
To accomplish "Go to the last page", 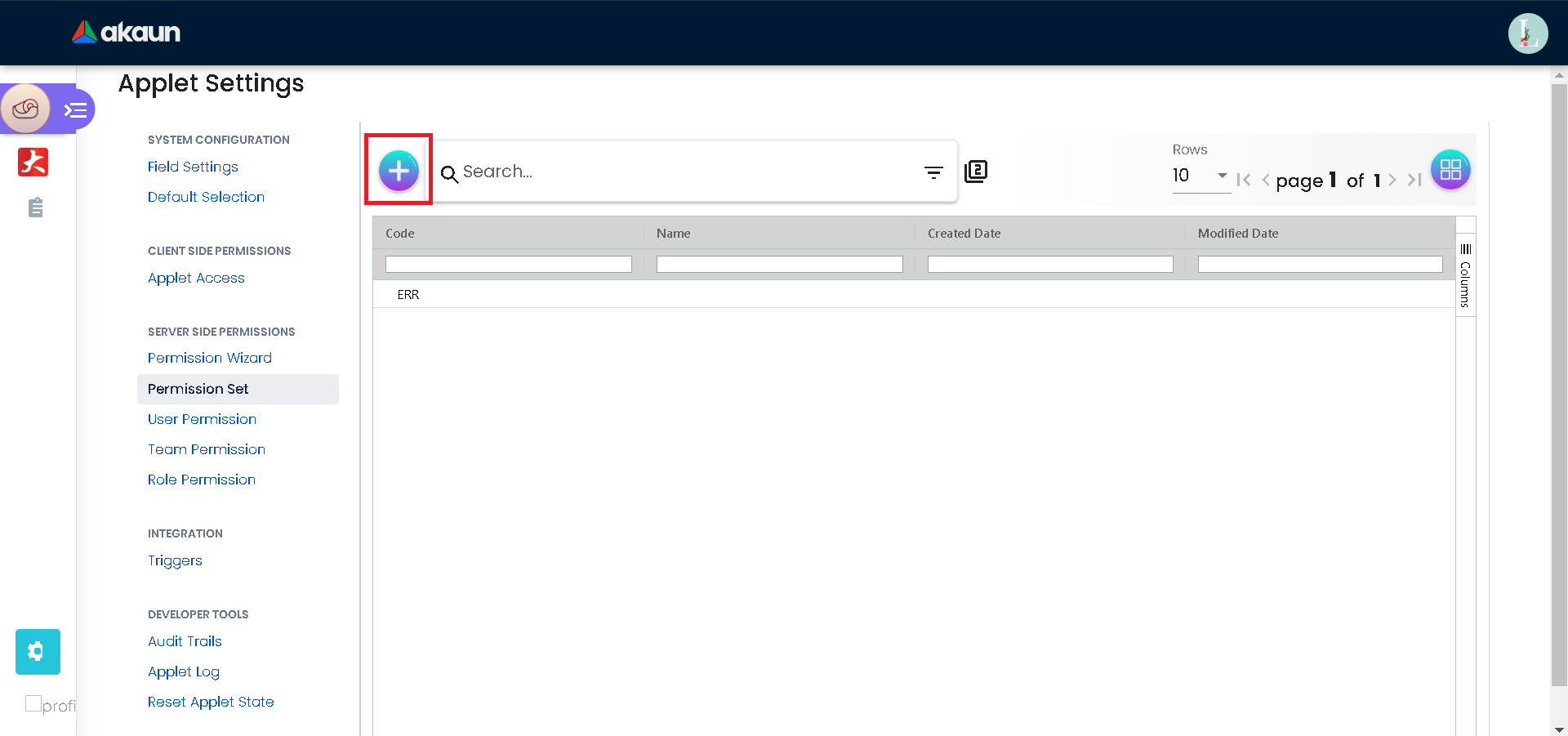I will (x=1414, y=180).
